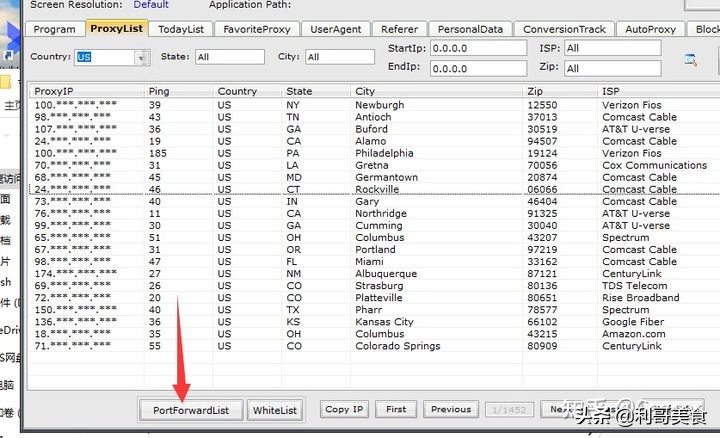Sort by City column header
Screen dimensions: 720x438
437,91
